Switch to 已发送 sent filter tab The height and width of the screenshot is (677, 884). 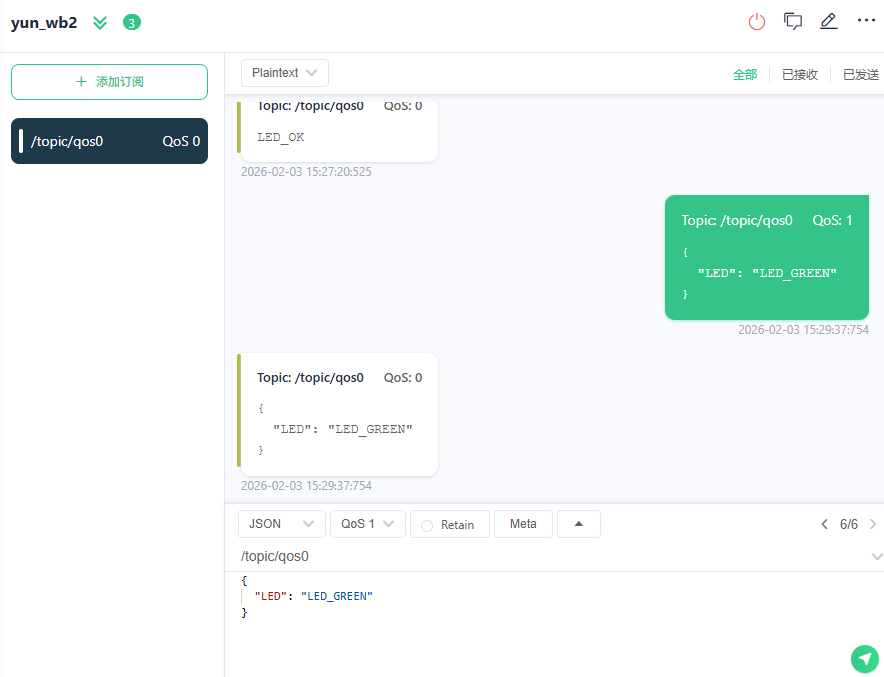pos(860,74)
